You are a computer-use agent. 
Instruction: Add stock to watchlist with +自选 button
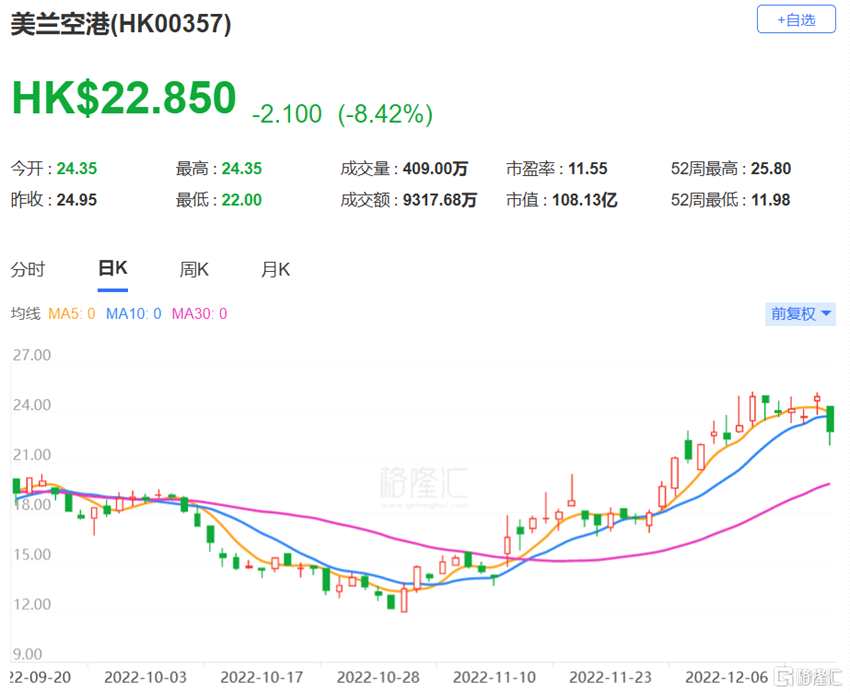point(796,20)
